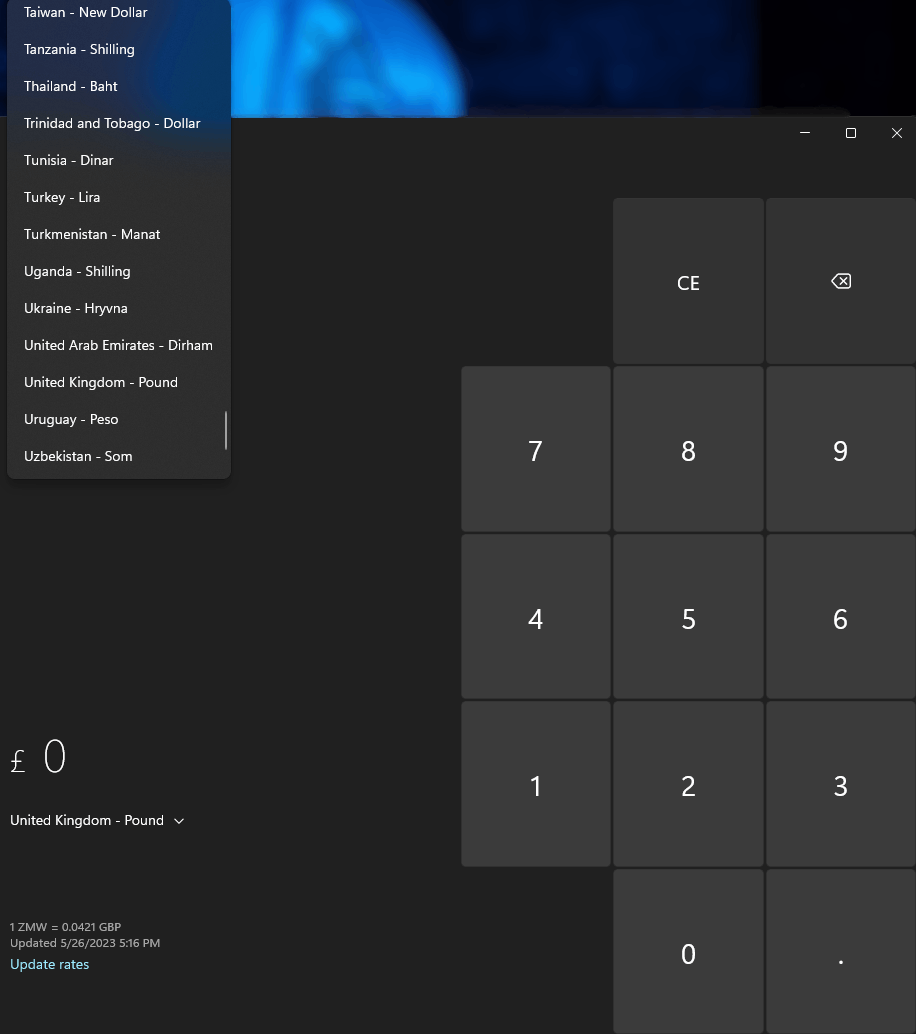Click the 1 ZMW = 0.0421 GBP rate text

click(x=65, y=927)
